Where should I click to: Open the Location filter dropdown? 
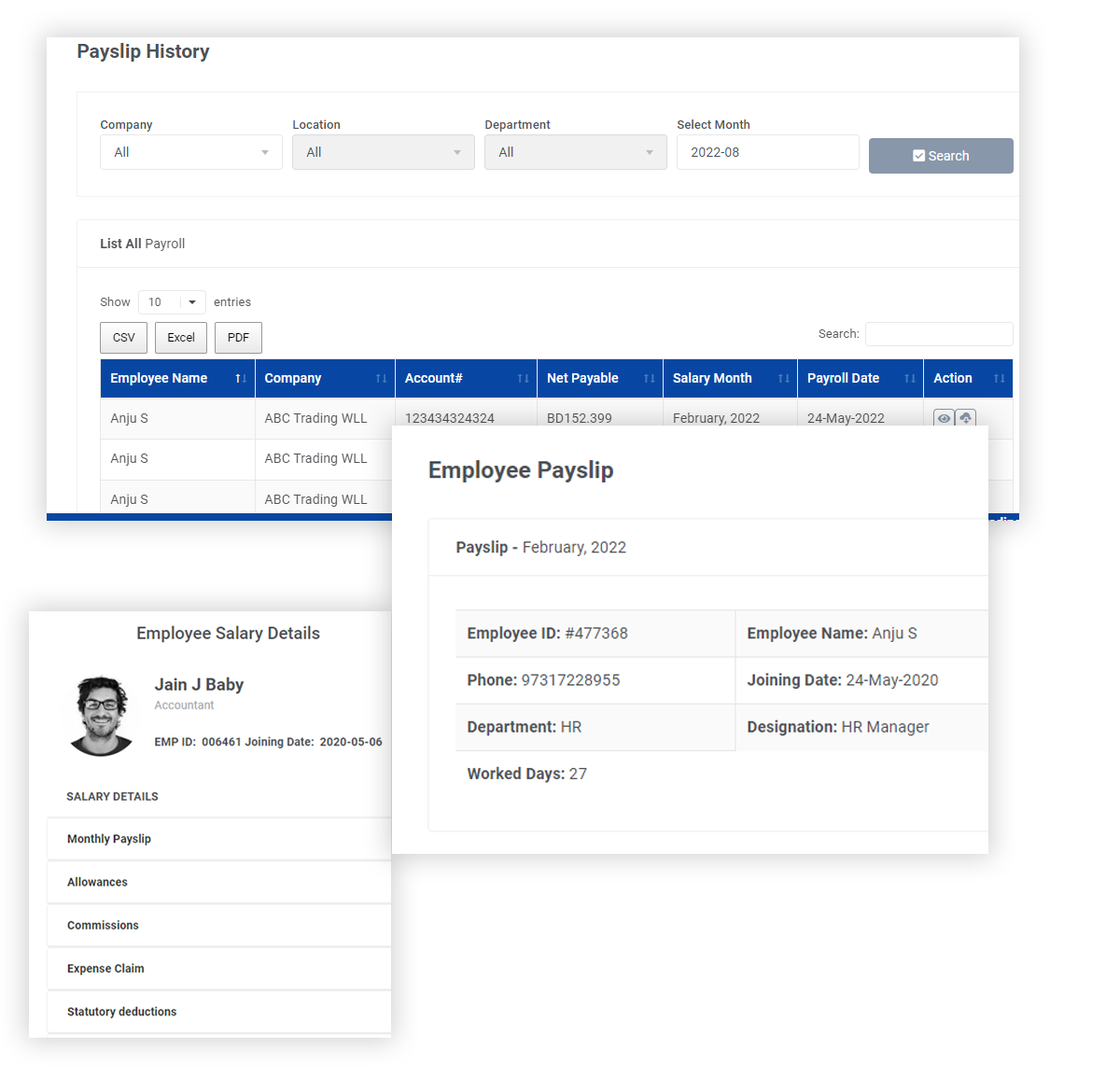click(x=383, y=151)
